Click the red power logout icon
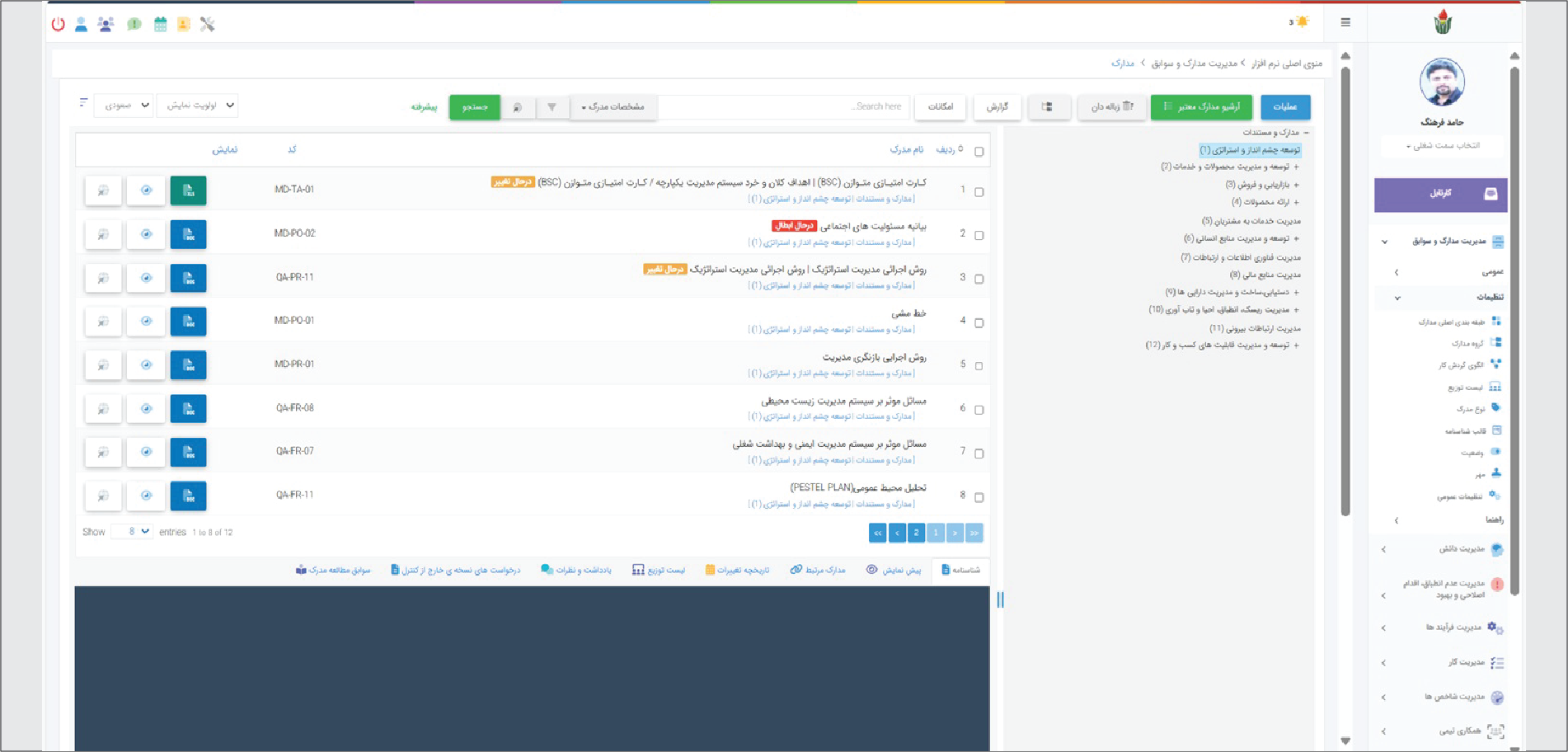 58,25
